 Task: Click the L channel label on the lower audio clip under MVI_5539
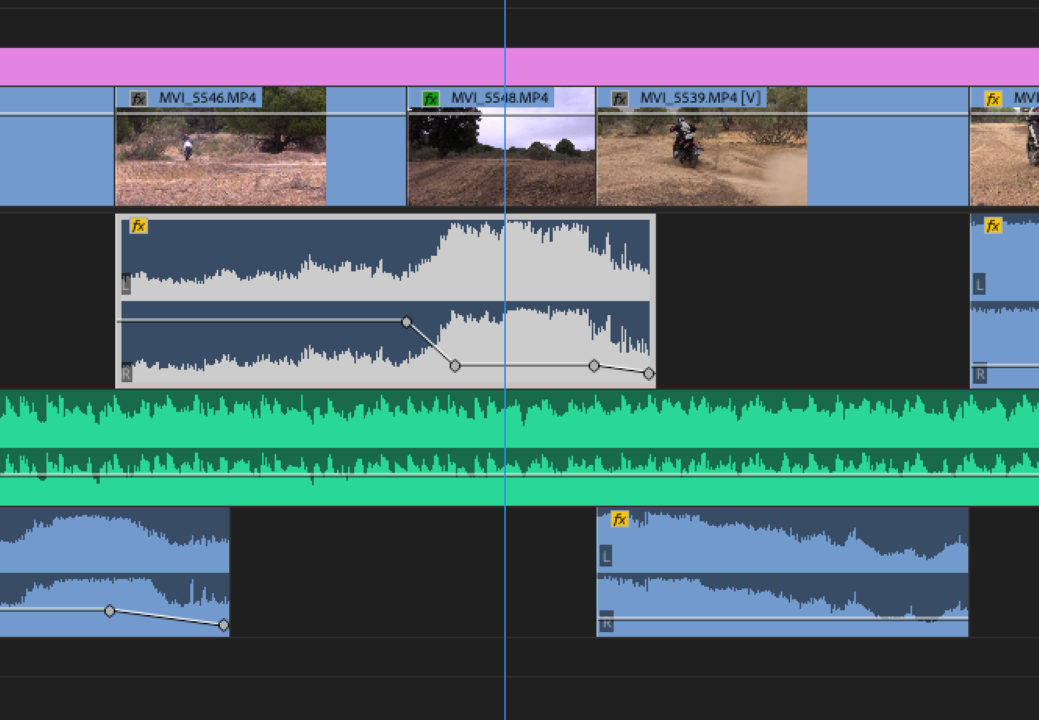coord(606,556)
